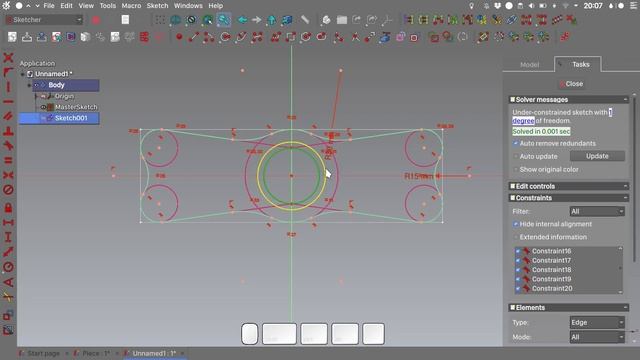This screenshot has width=640, height=360.
Task: Select the Radius constraint tool
Action: (x=8, y=267)
